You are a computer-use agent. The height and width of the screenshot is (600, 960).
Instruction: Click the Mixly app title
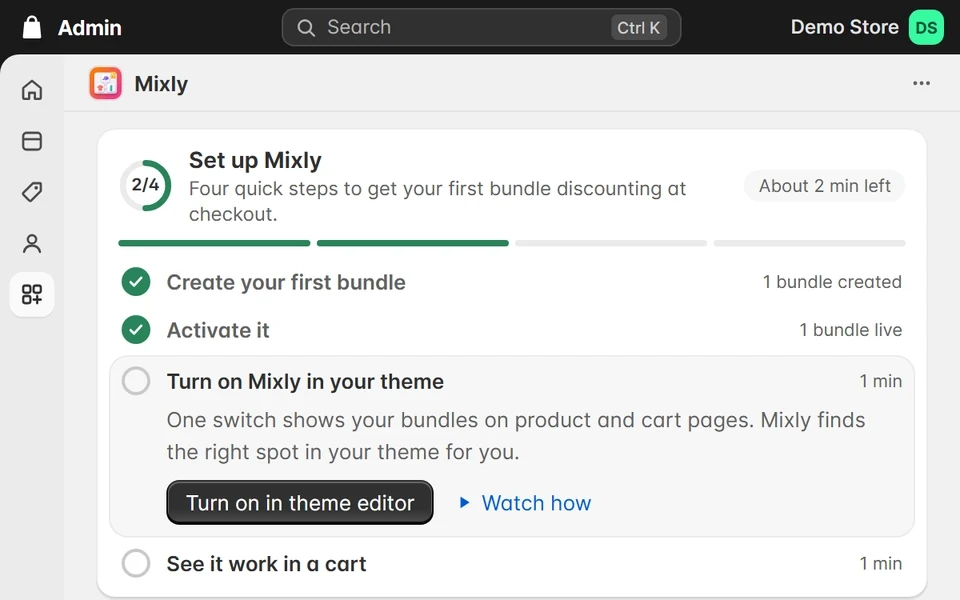pos(161,84)
